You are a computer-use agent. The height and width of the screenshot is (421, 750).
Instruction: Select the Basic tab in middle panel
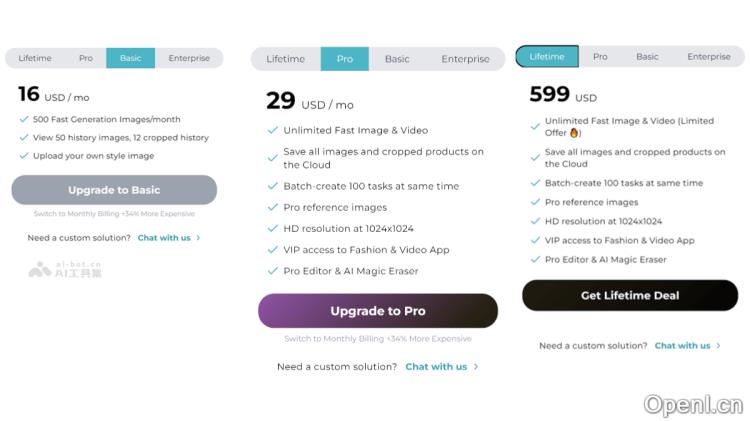coord(397,59)
